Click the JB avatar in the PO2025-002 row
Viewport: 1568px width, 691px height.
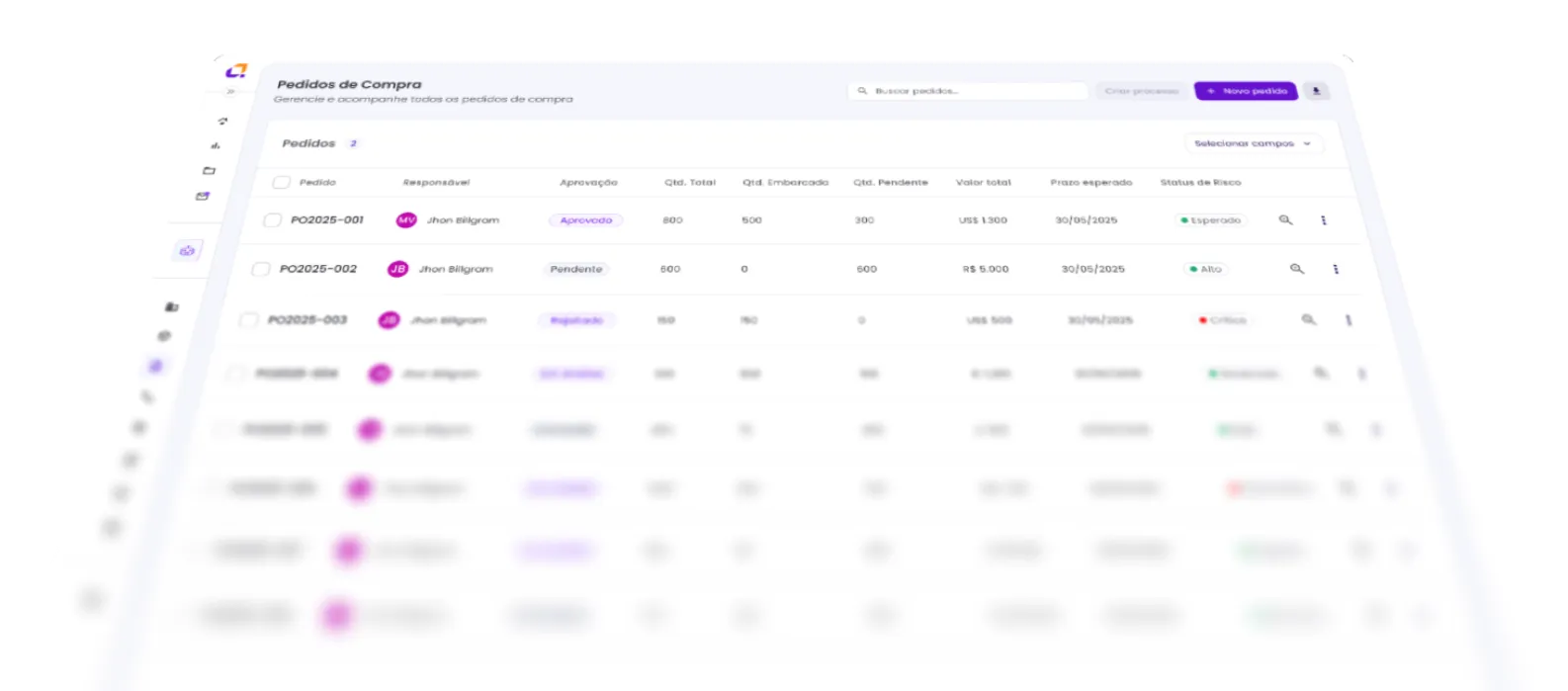click(x=397, y=269)
